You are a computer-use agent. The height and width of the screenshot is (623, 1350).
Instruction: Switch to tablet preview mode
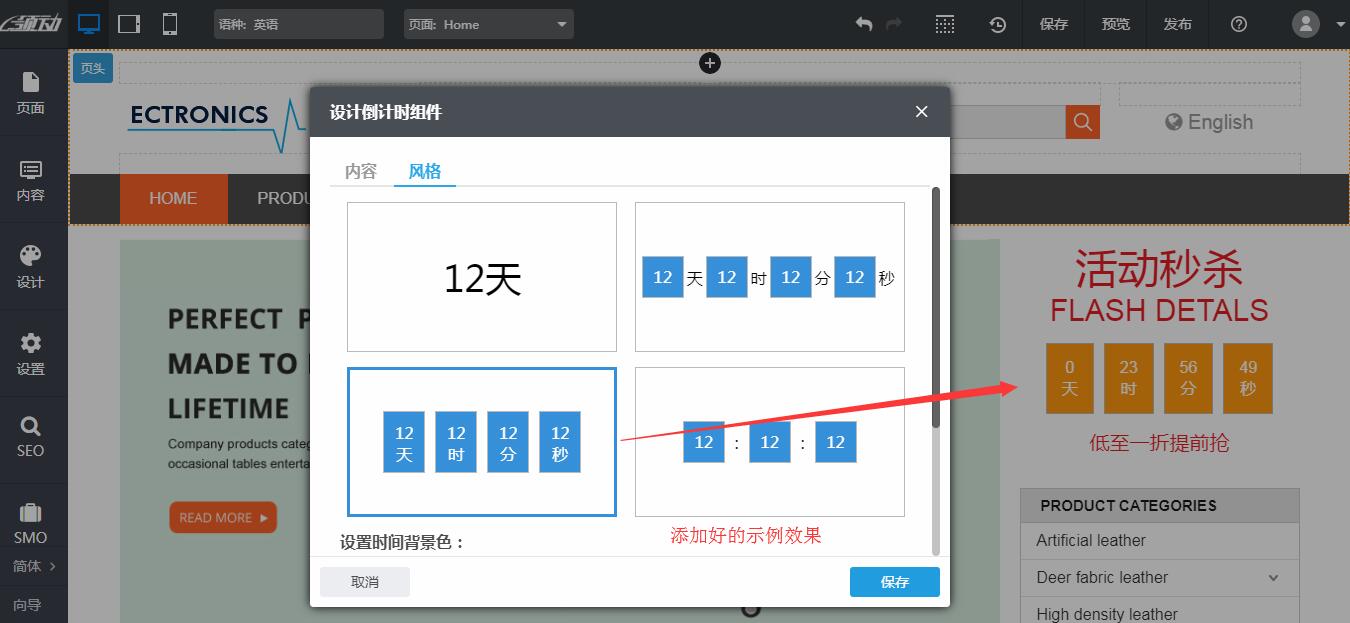(x=128, y=23)
